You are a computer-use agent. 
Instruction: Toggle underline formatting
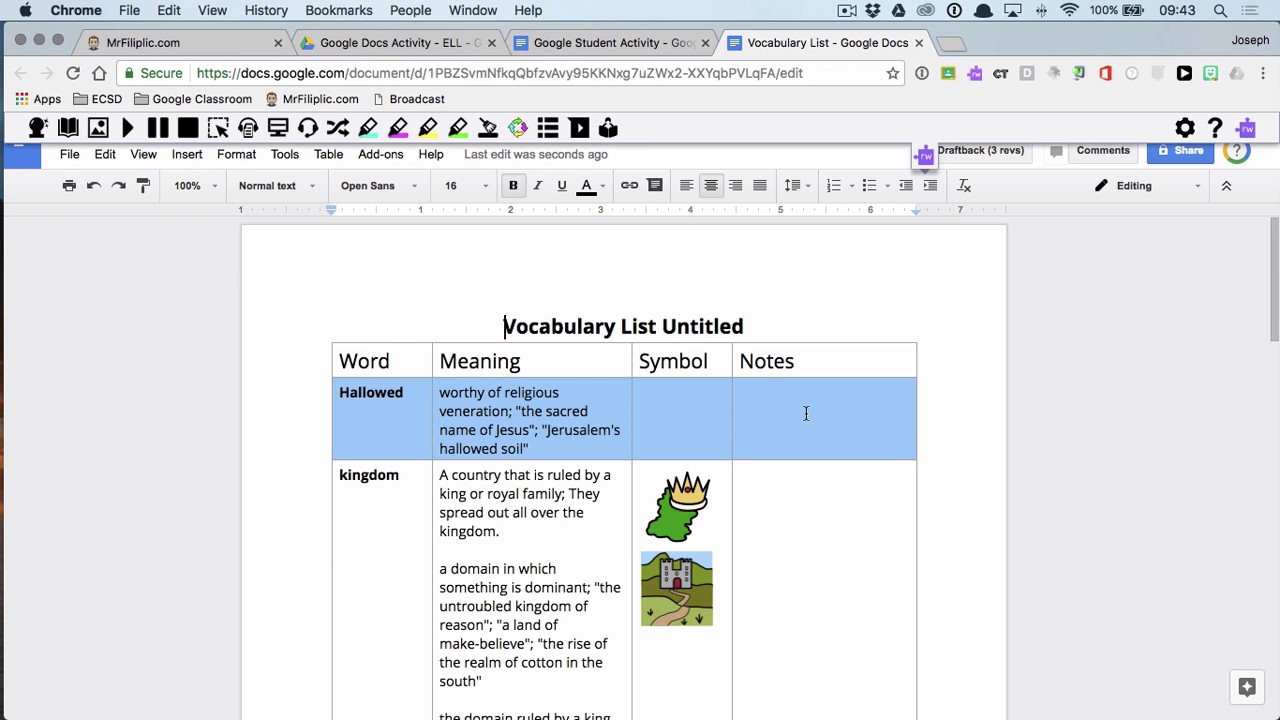[x=562, y=186]
